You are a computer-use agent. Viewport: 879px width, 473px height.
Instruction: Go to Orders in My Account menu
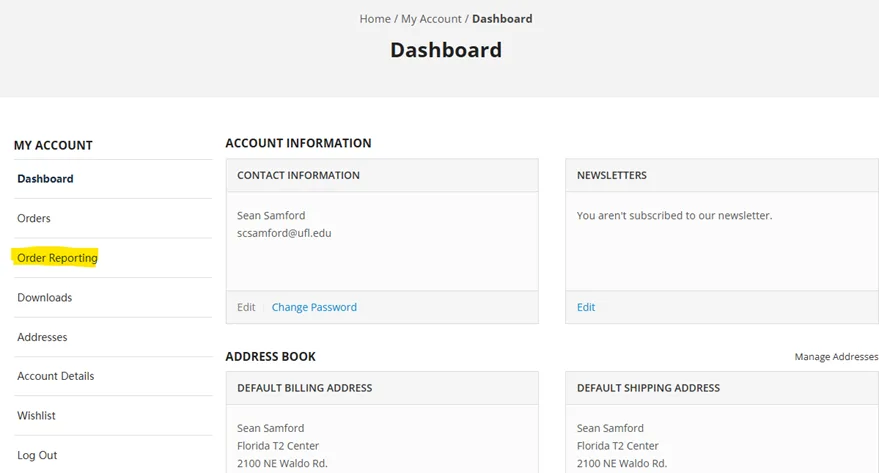coord(34,219)
